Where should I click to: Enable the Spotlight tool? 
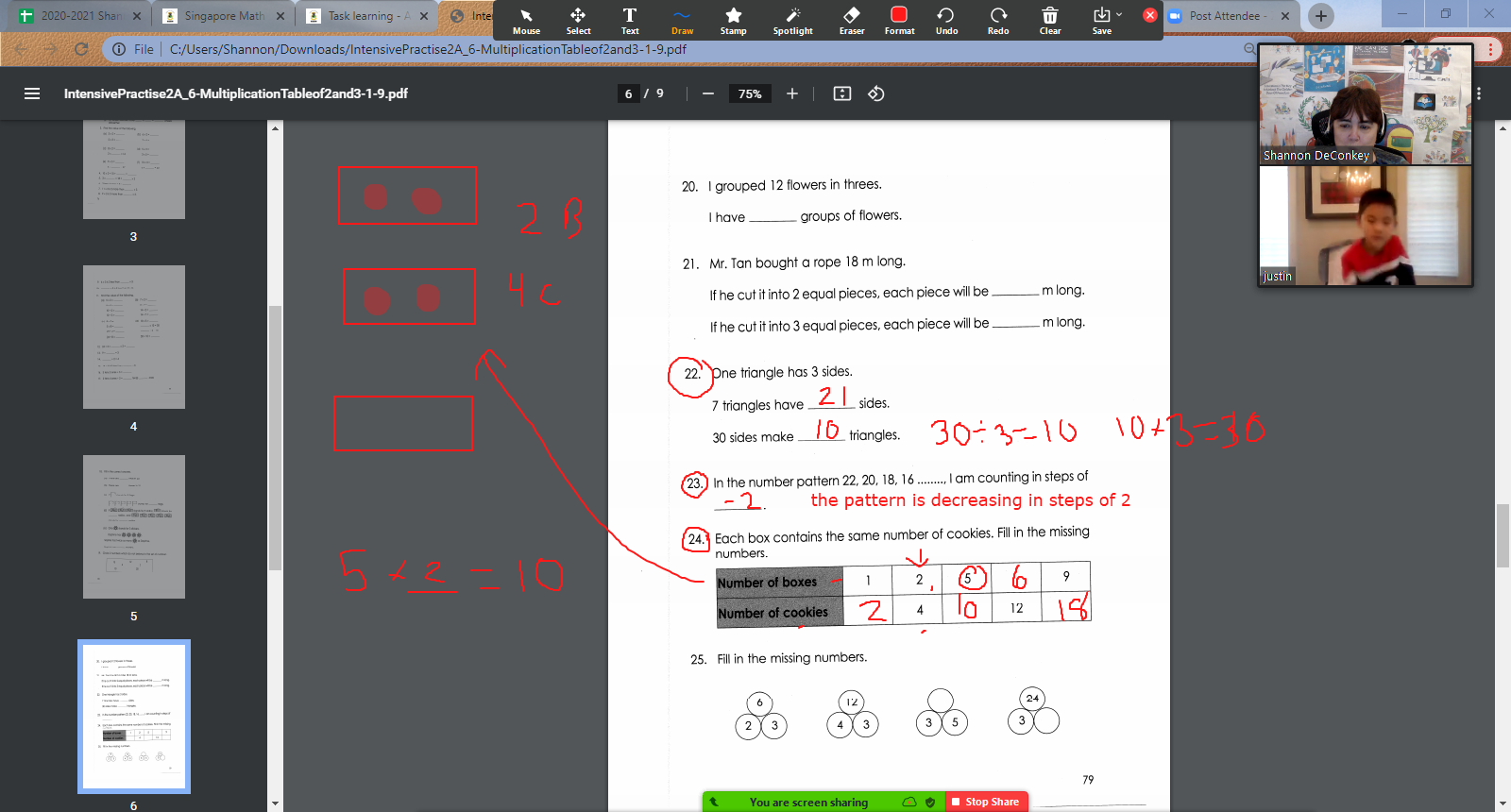coord(792,21)
